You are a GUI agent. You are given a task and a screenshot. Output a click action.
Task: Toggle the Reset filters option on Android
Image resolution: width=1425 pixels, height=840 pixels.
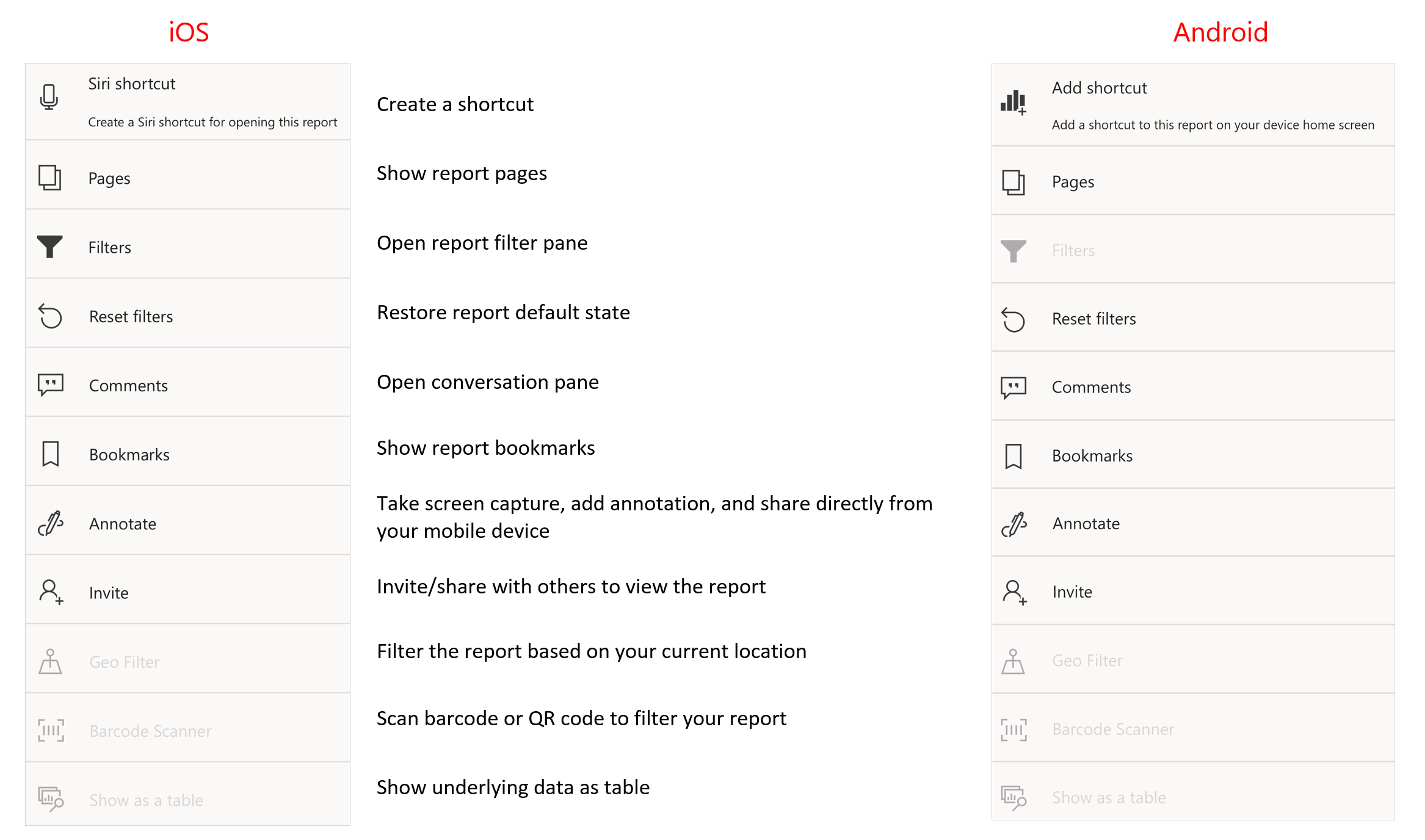point(1190,318)
